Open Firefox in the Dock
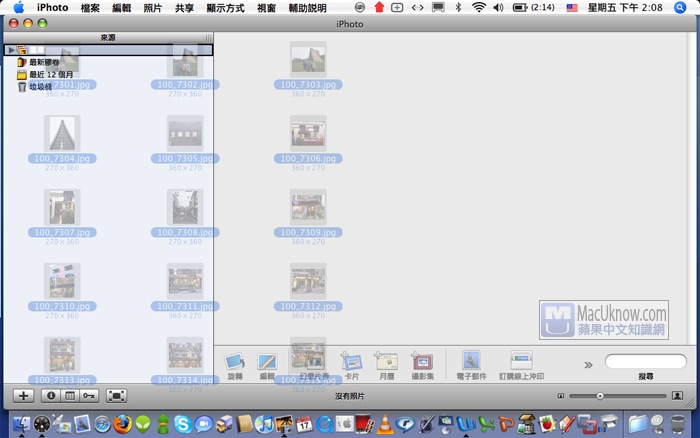The height and width of the screenshot is (438, 700). click(122, 424)
